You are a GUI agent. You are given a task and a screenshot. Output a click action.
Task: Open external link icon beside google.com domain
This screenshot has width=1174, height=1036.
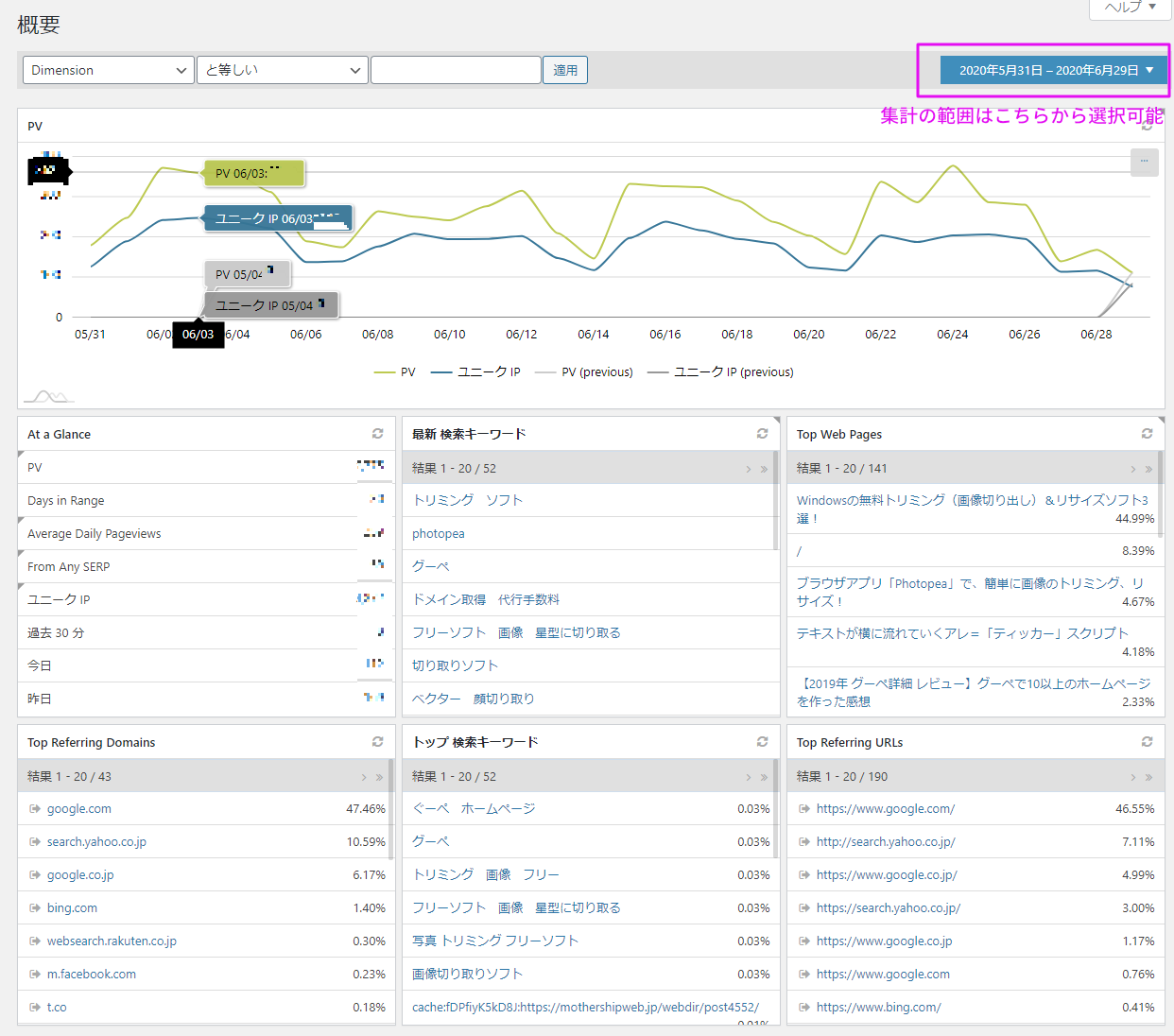coord(35,809)
